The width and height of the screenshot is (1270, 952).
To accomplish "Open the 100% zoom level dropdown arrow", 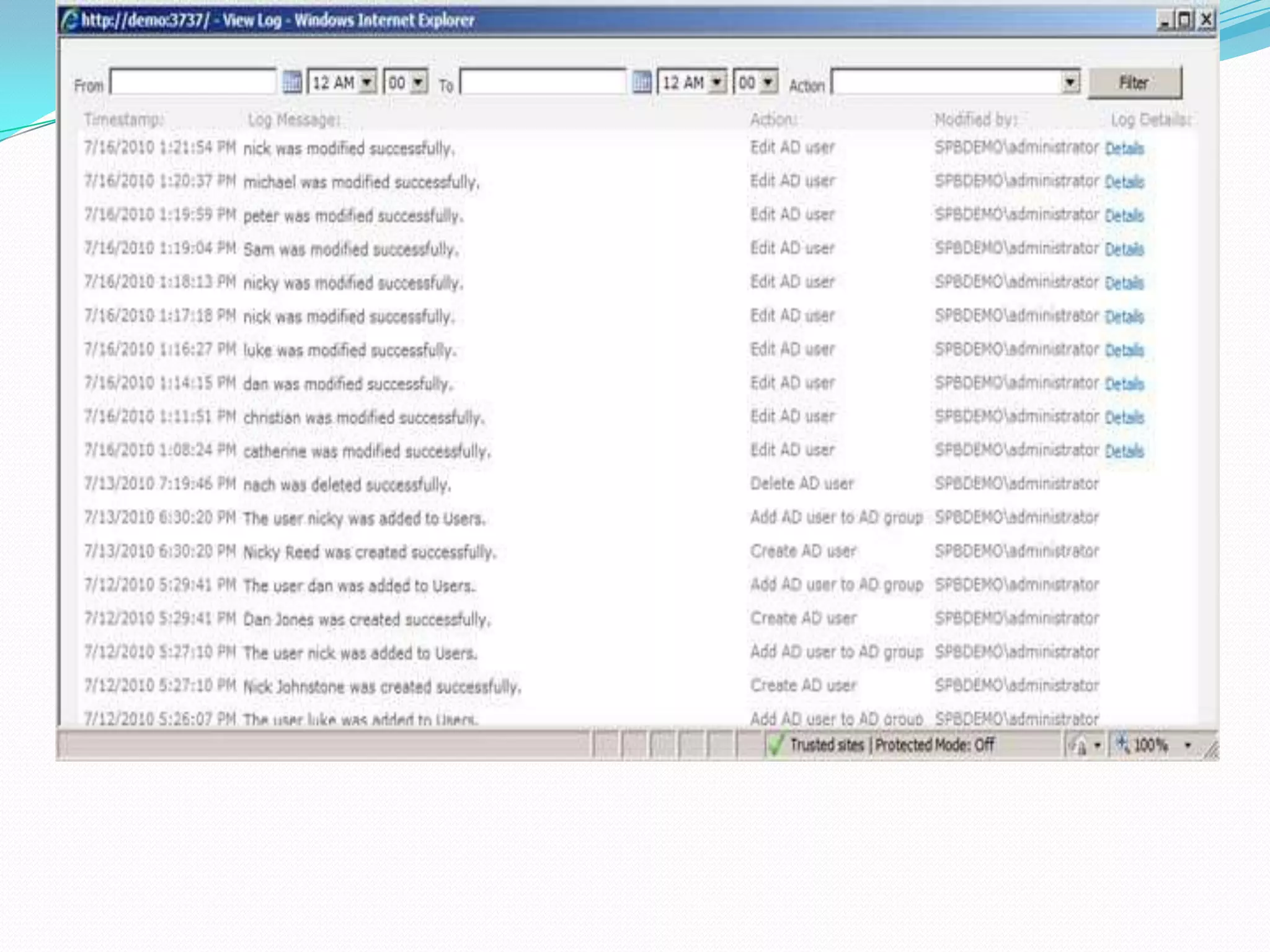I will (1188, 745).
